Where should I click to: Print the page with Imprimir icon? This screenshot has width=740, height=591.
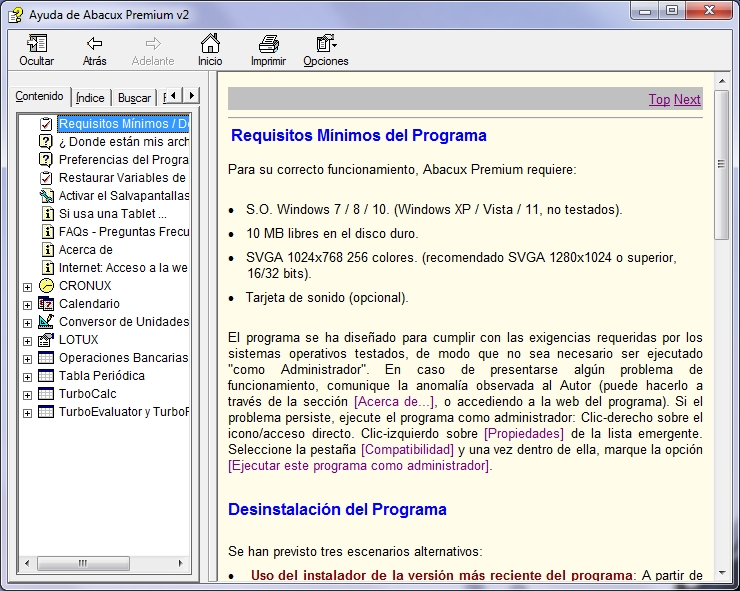268,44
